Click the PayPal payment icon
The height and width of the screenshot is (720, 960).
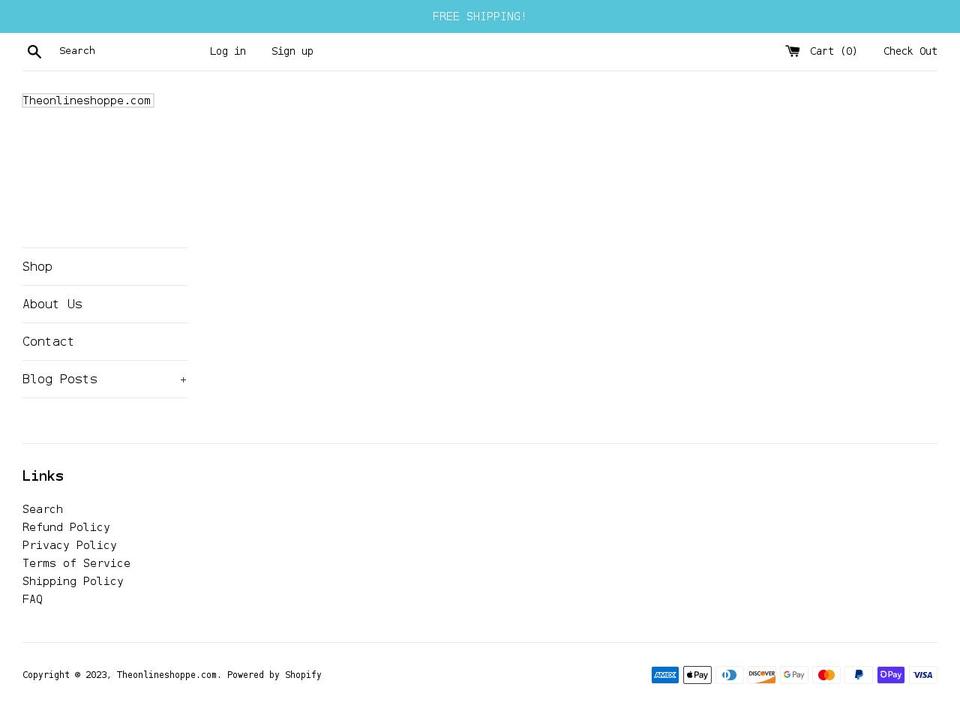[858, 675]
